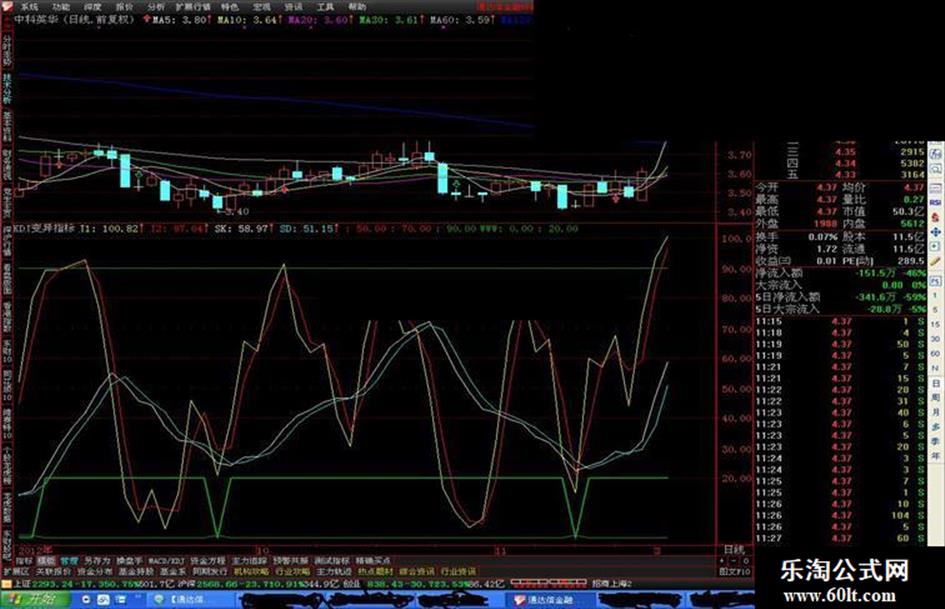Click the 技术分析 vertical sidebar tab
945x609 pixels.
point(7,89)
